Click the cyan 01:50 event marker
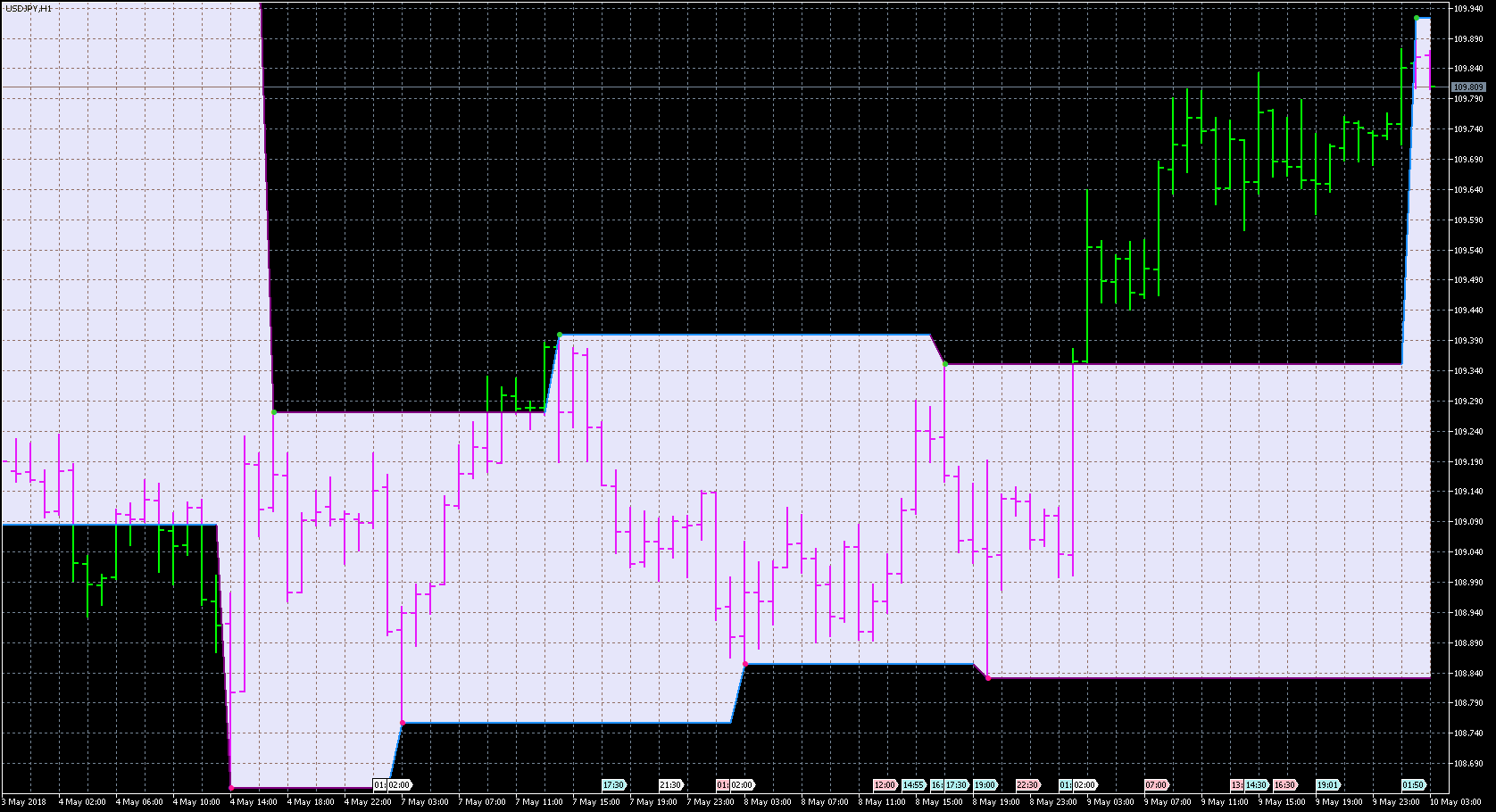This screenshot has width=1496, height=812. tap(1413, 785)
